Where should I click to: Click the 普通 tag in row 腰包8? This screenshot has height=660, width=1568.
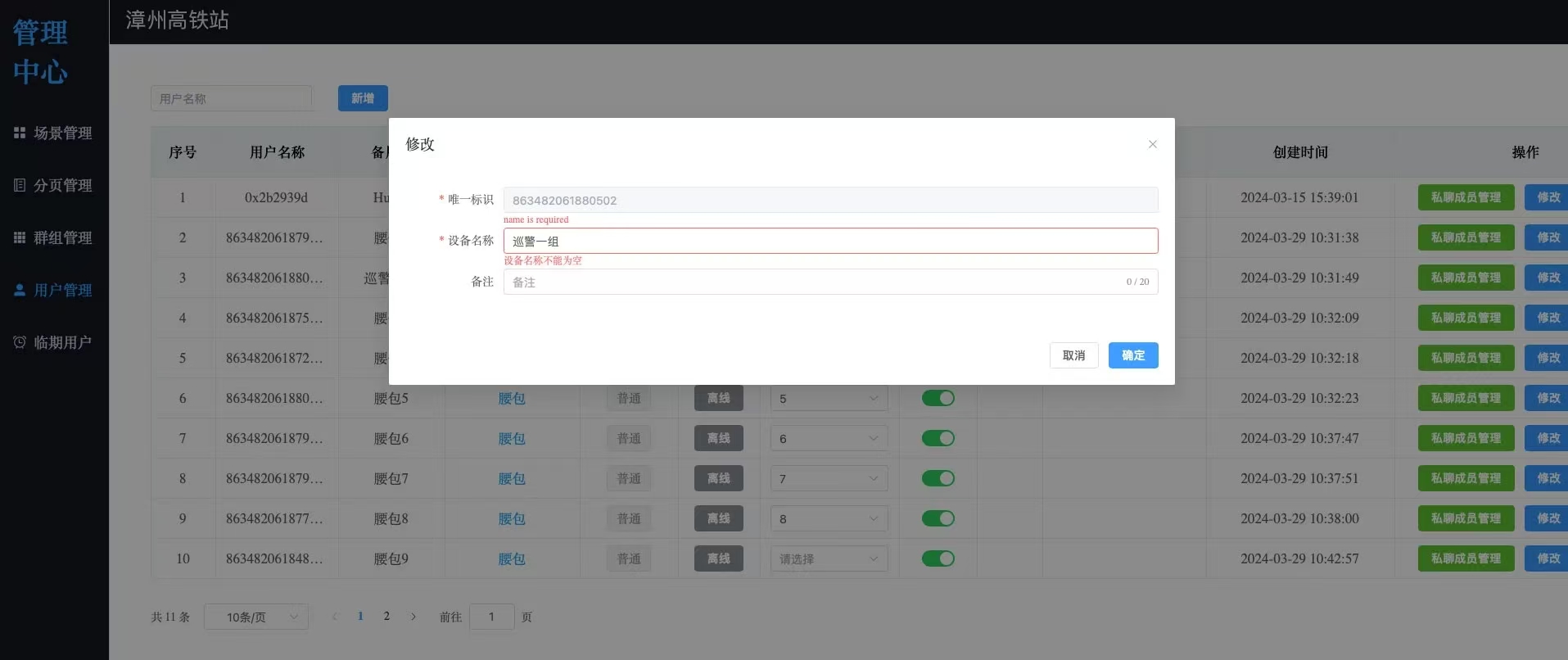[629, 518]
